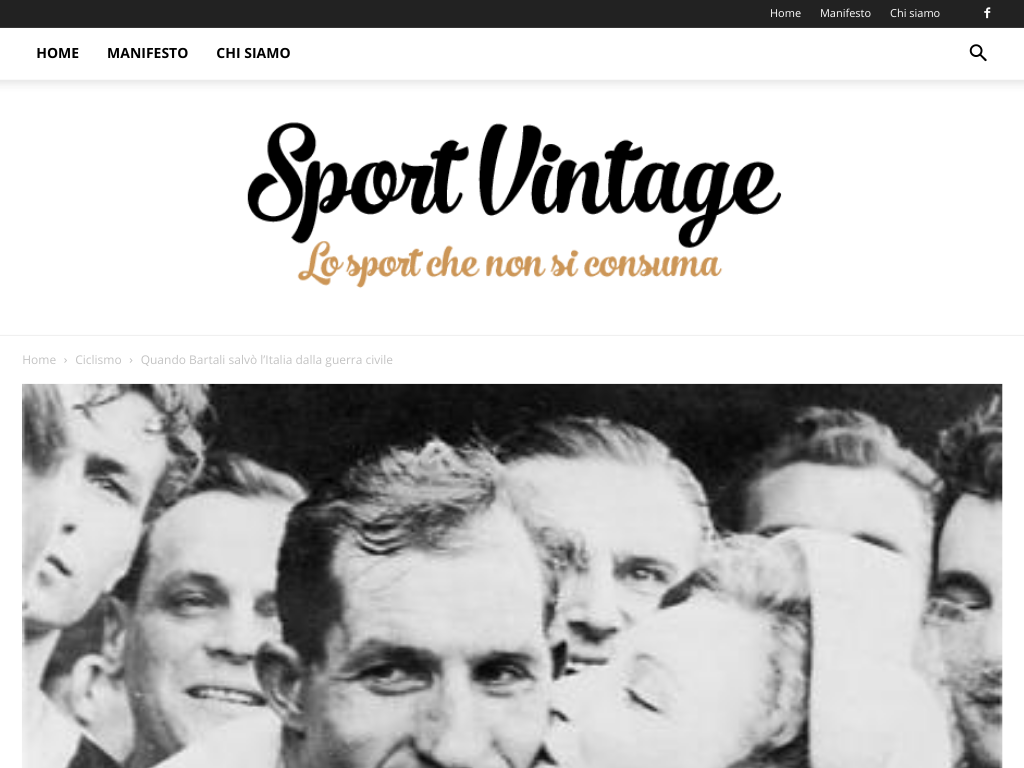This screenshot has height=768, width=1024.
Task: Open MANIFESTO in main navigation
Action: click(x=148, y=53)
